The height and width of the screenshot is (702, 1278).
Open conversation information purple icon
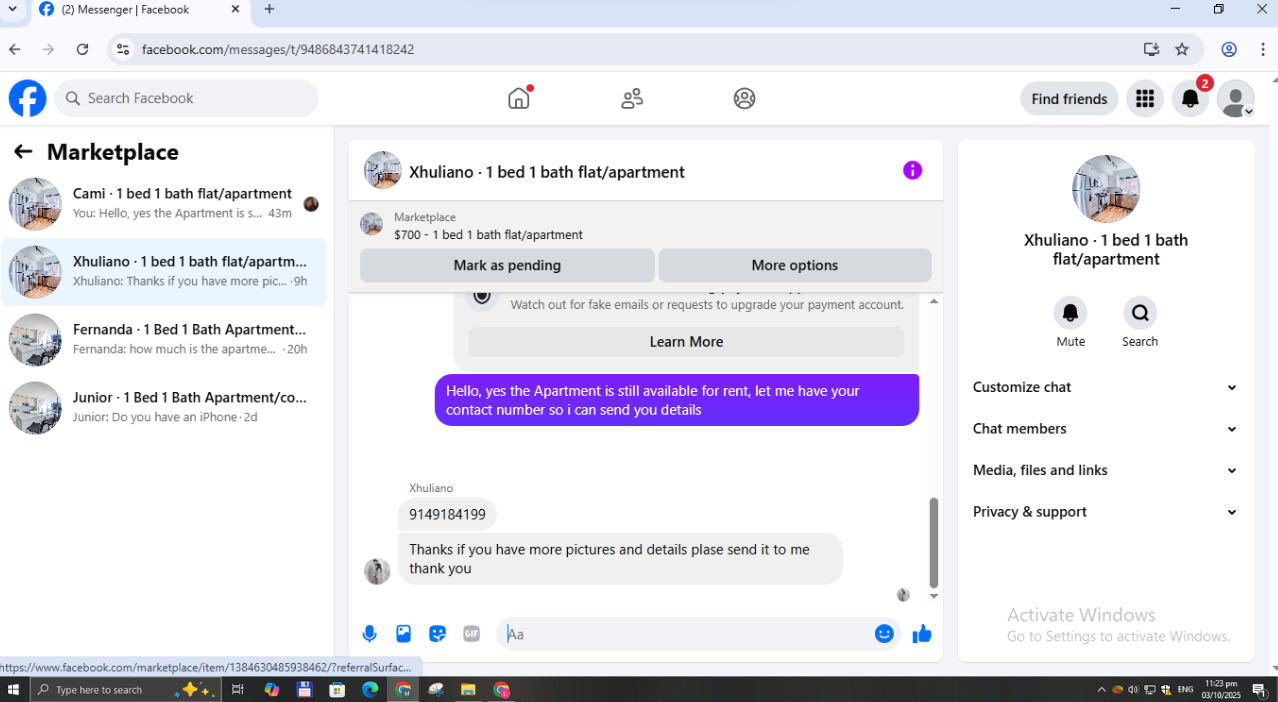912,170
